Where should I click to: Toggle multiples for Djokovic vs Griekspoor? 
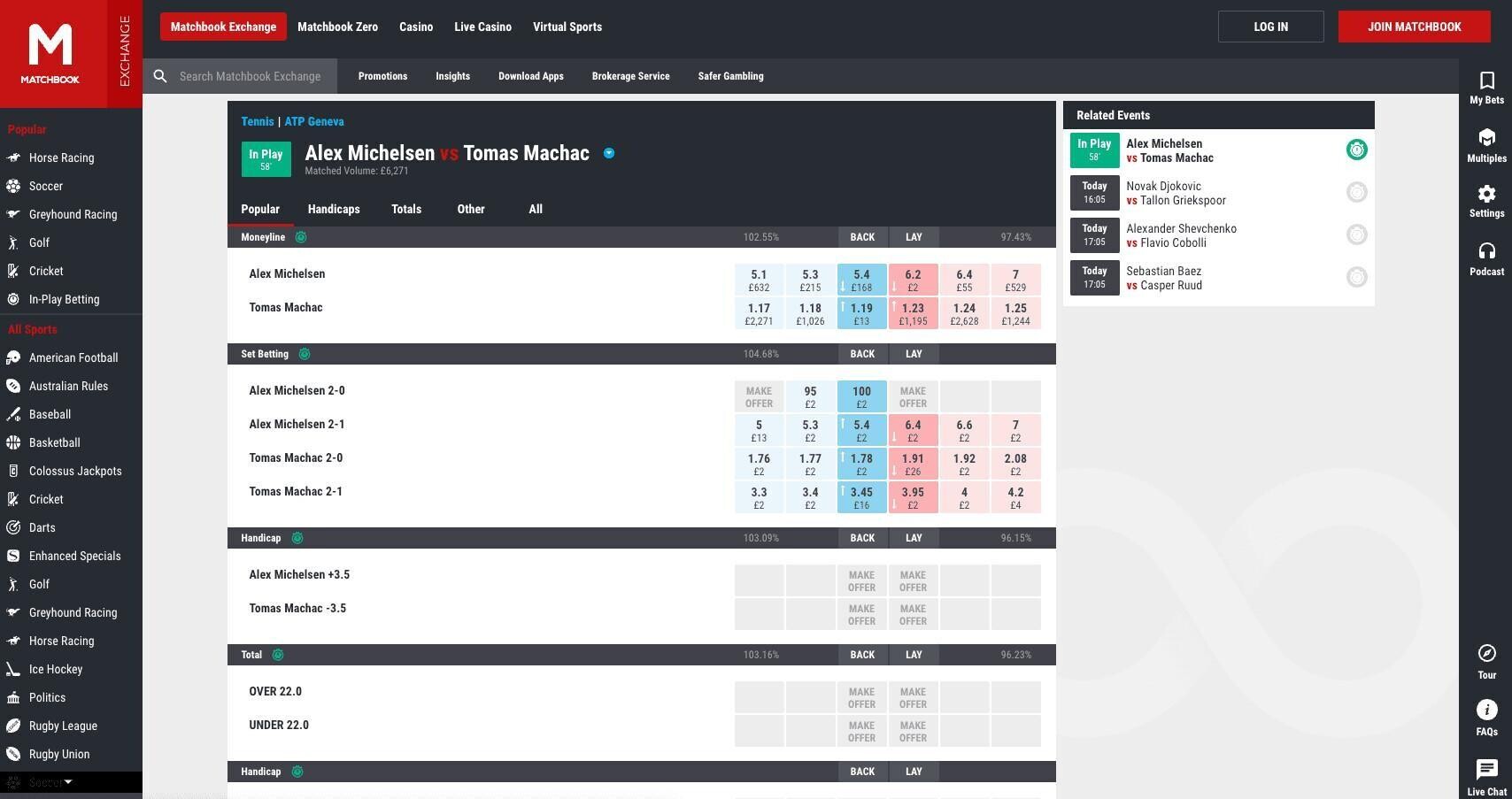(1356, 192)
